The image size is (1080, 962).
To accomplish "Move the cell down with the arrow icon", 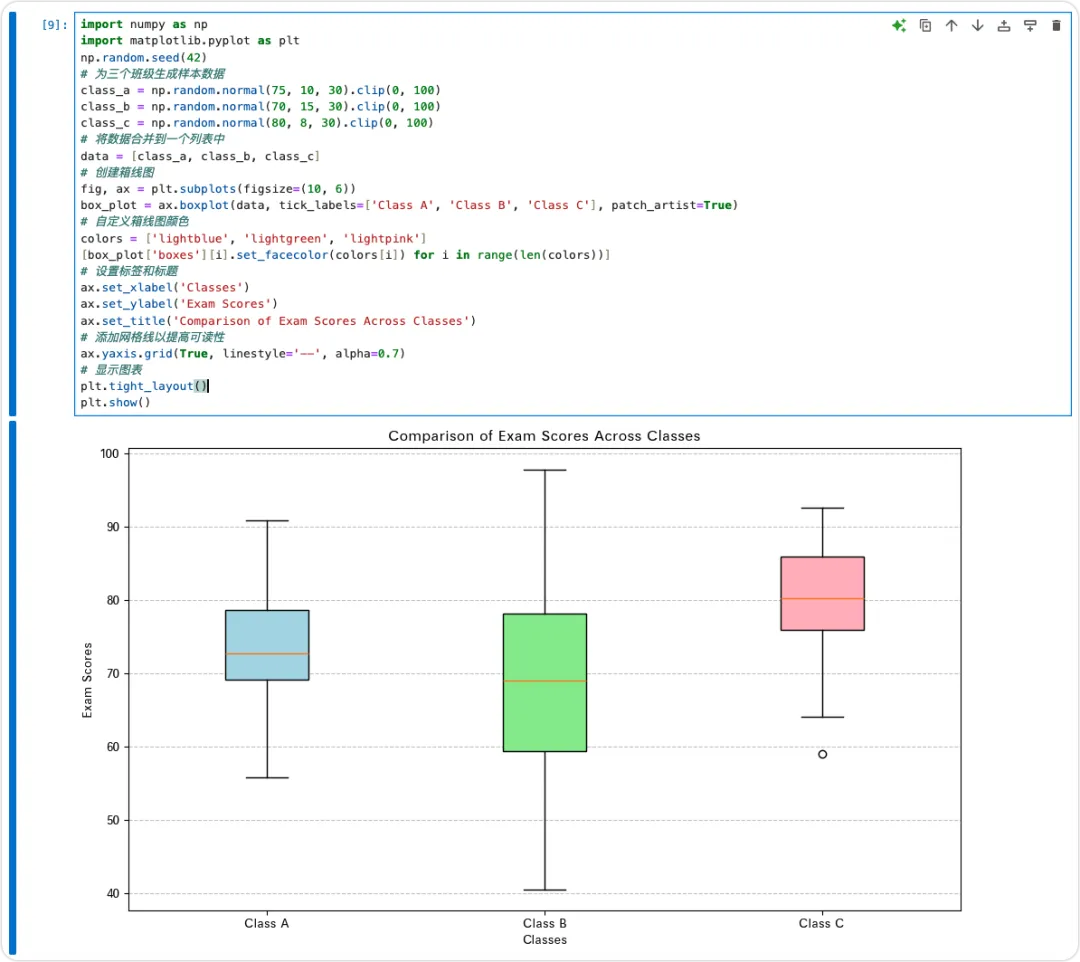I will [x=977, y=25].
